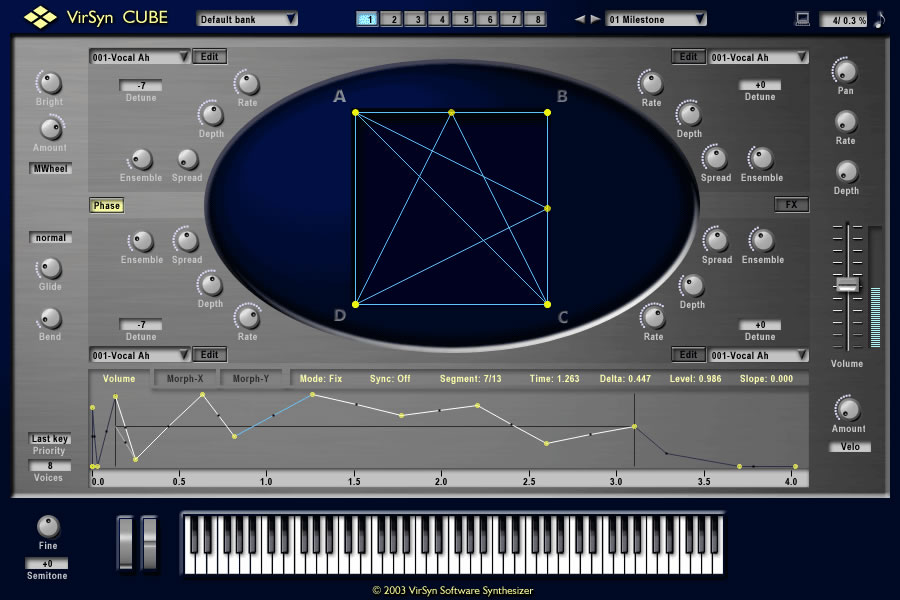Click source B's Detune value field
Viewport: 900px width, 600px height.
coord(760,85)
